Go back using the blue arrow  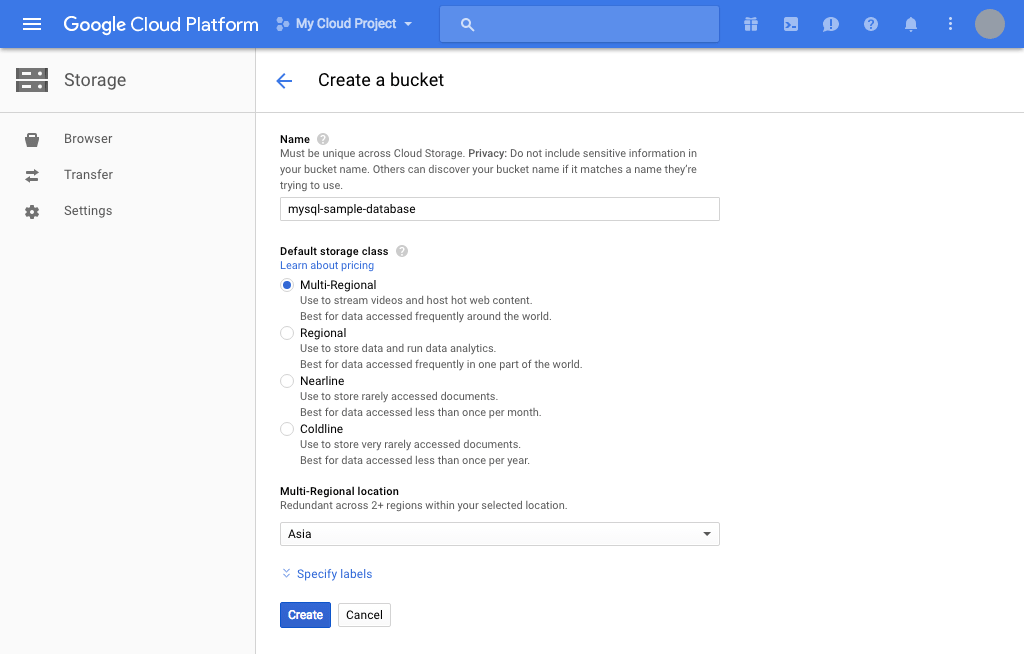(x=284, y=80)
